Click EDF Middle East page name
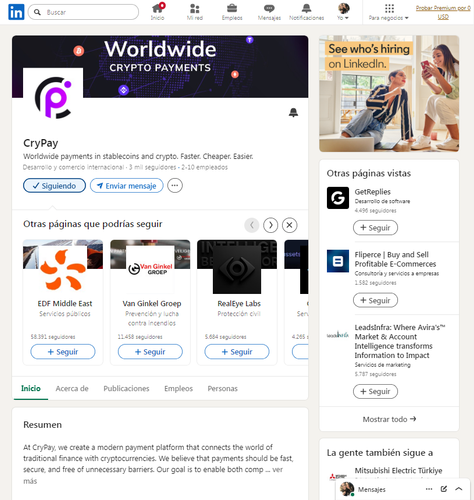474x500 pixels. (65, 304)
